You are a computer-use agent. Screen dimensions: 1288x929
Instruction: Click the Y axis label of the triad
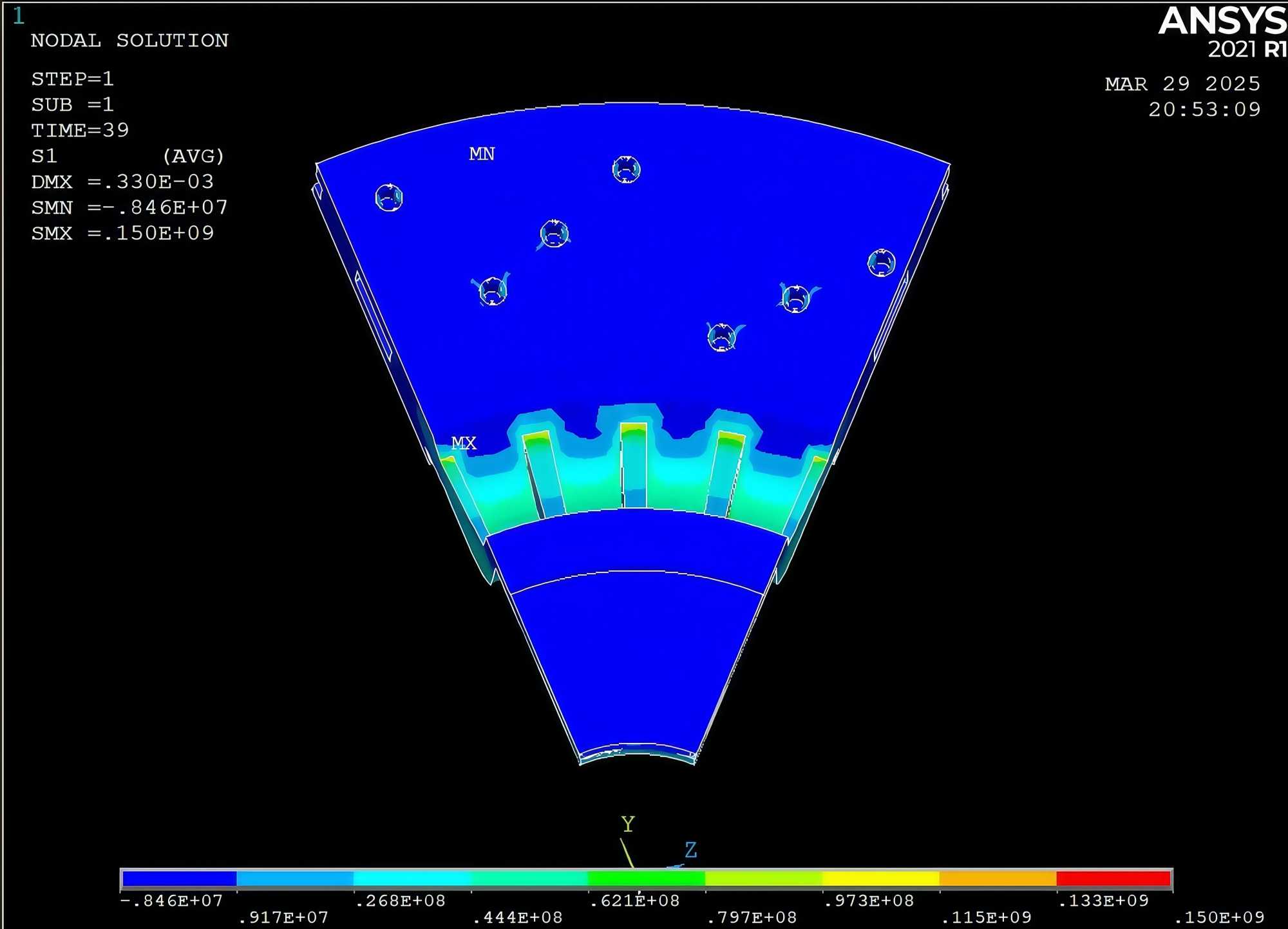click(628, 824)
